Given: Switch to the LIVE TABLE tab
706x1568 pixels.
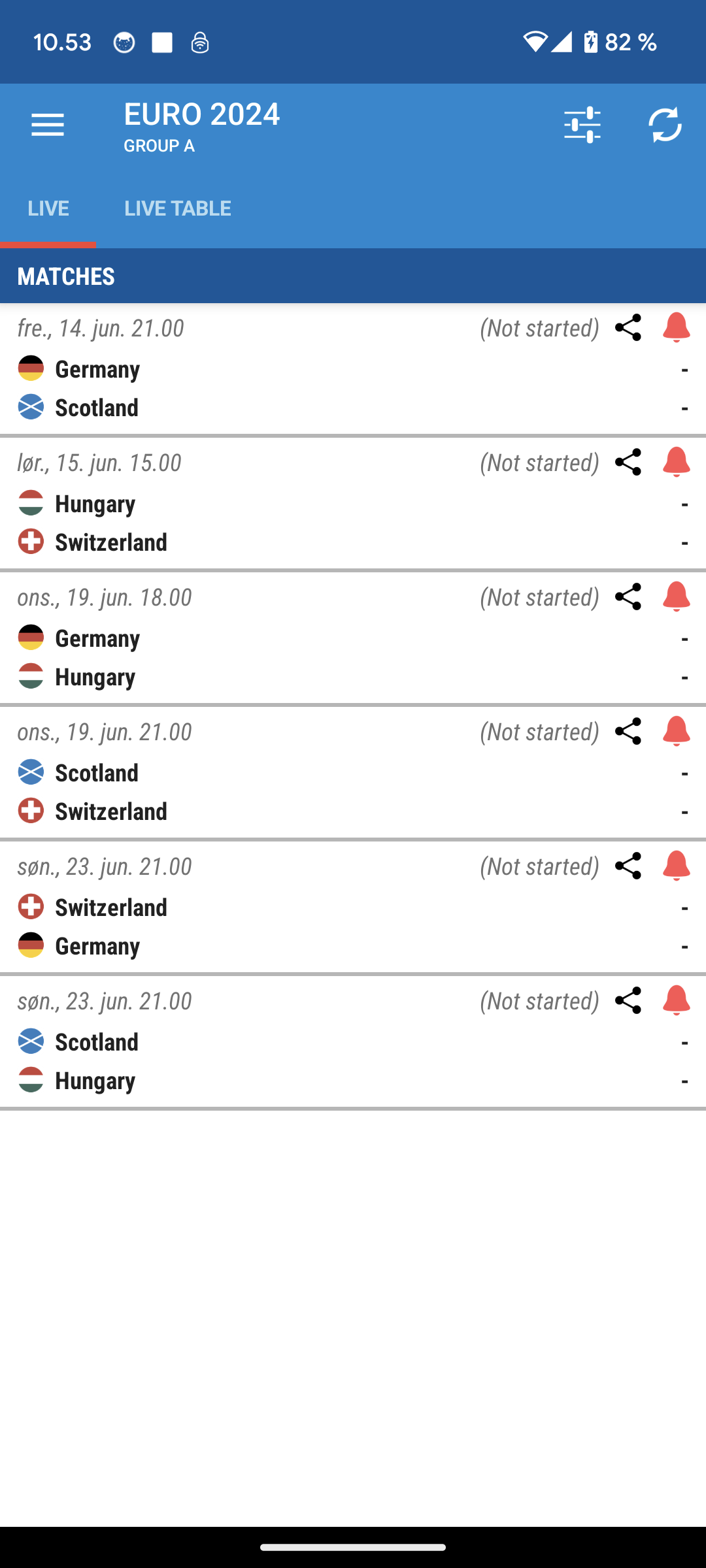Looking at the screenshot, I should [178, 208].
